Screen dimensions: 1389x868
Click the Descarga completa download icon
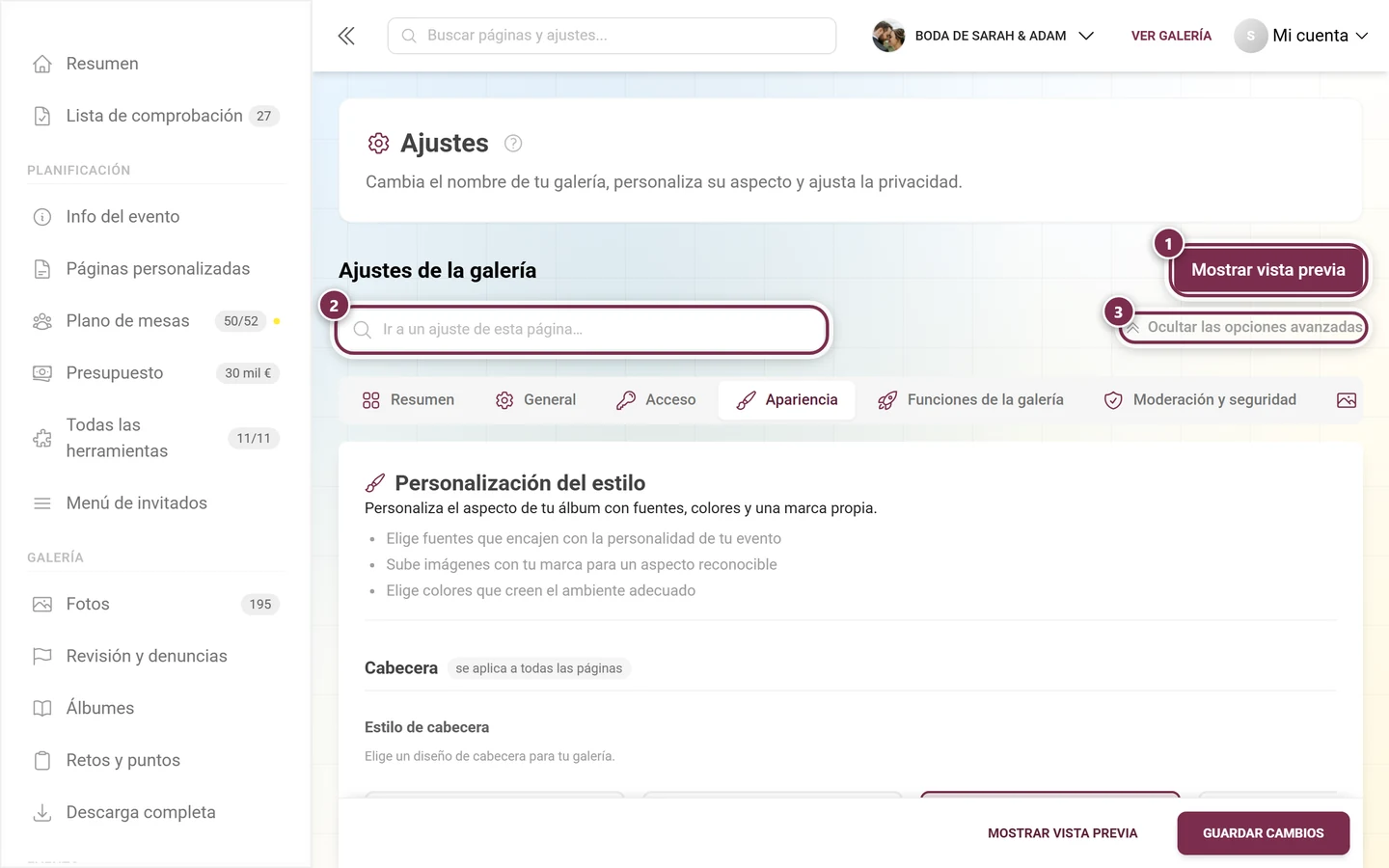coord(42,813)
